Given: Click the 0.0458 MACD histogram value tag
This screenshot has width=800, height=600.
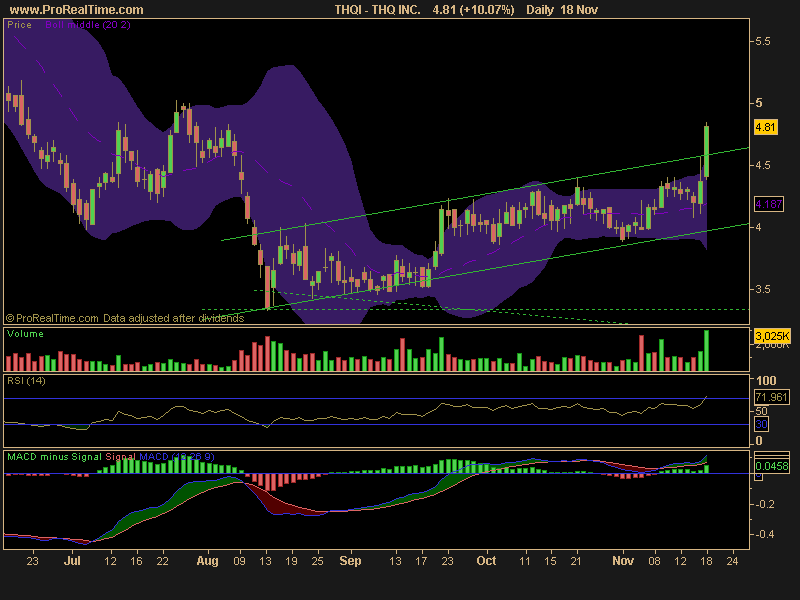Looking at the screenshot, I should click(x=772, y=466).
